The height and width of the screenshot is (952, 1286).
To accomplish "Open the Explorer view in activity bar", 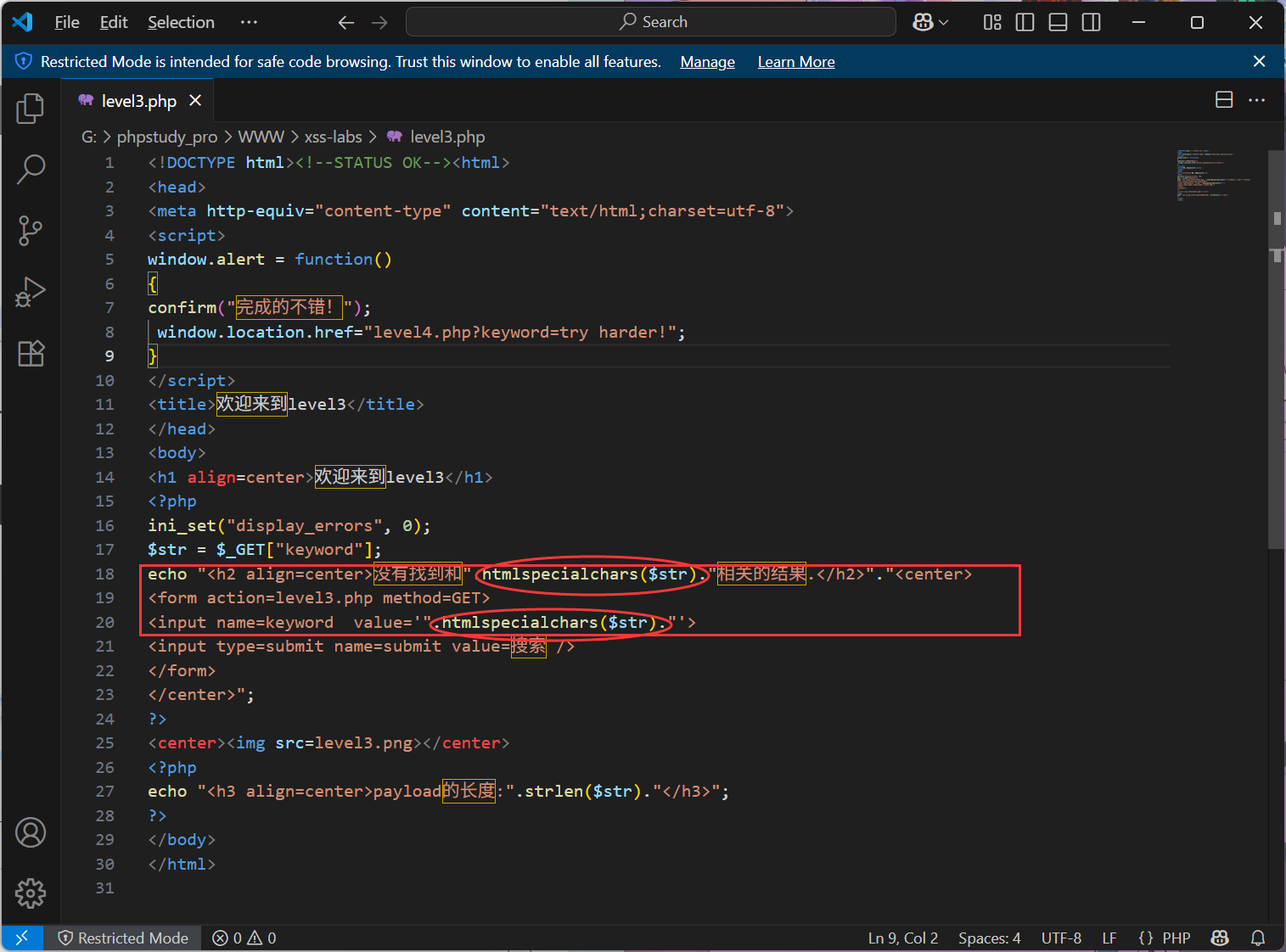I will (31, 108).
